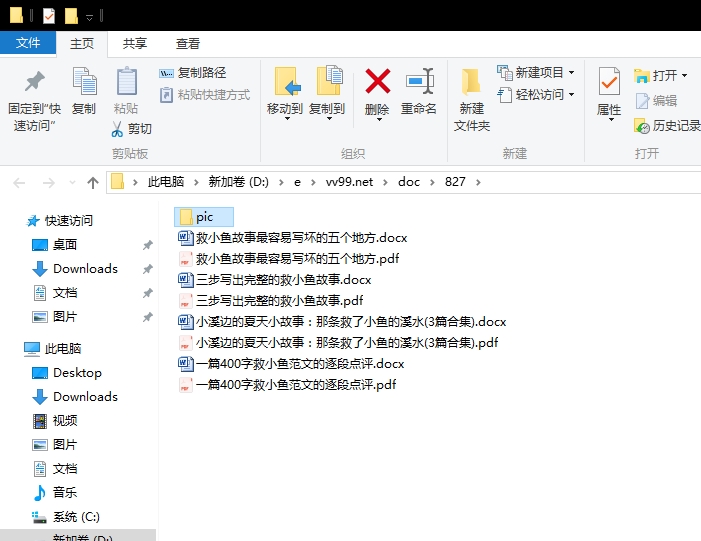Image resolution: width=701 pixels, height=541 pixels.
Task: Click the vv99.net breadcrumb segment
Action: pos(349,182)
